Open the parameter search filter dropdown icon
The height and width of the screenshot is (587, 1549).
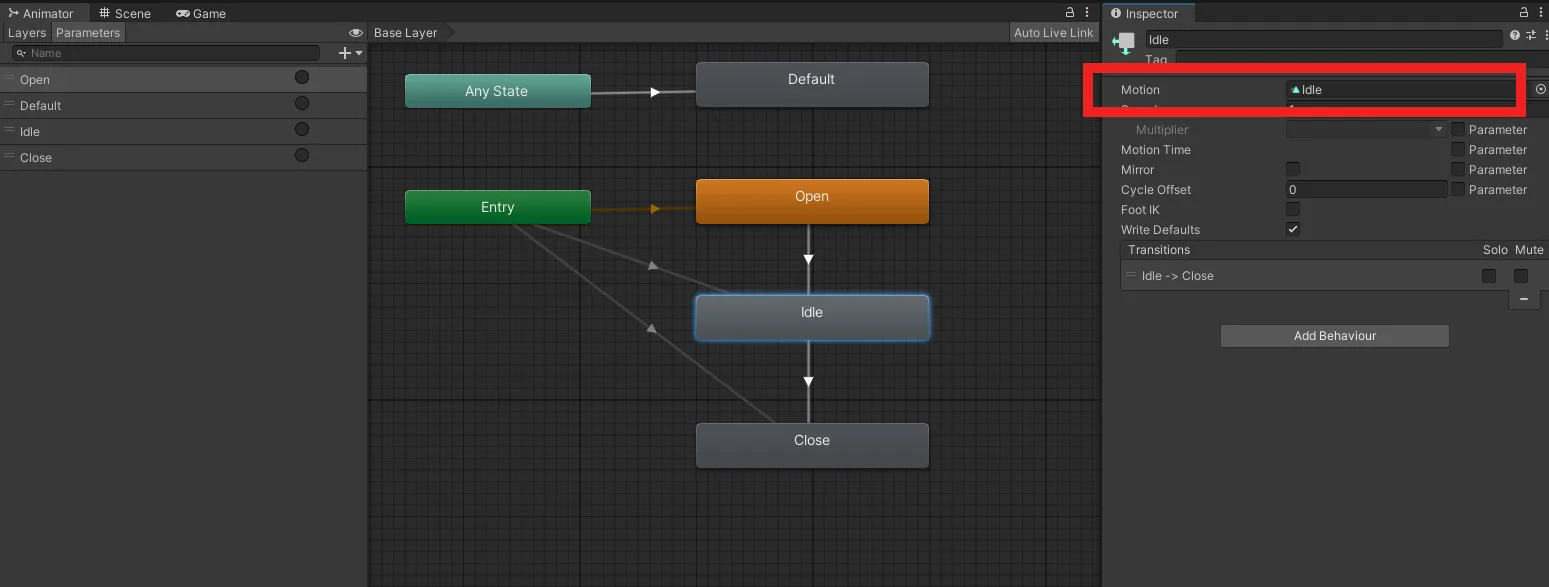(20, 53)
